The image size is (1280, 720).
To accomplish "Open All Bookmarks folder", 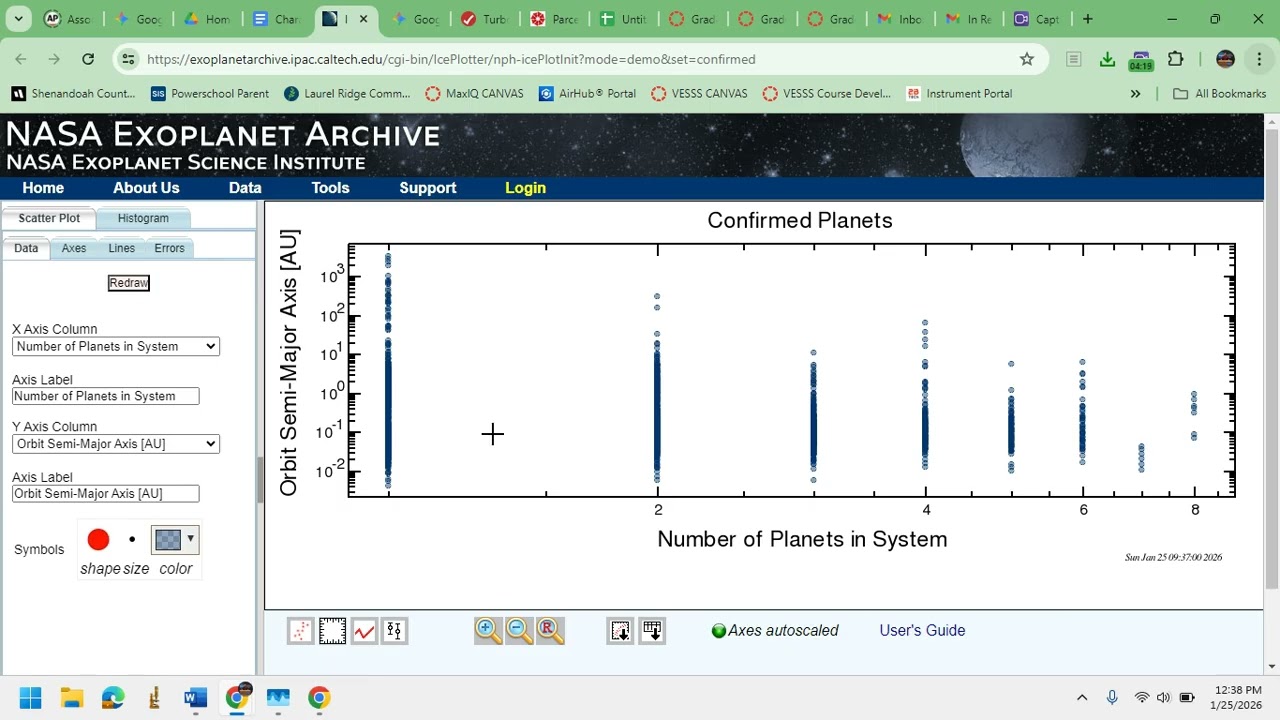I will [x=1219, y=93].
